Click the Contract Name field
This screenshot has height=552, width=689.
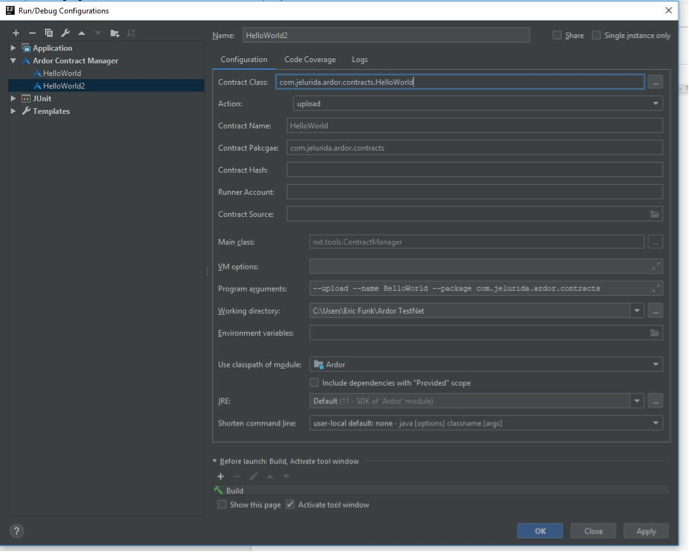tap(475, 126)
